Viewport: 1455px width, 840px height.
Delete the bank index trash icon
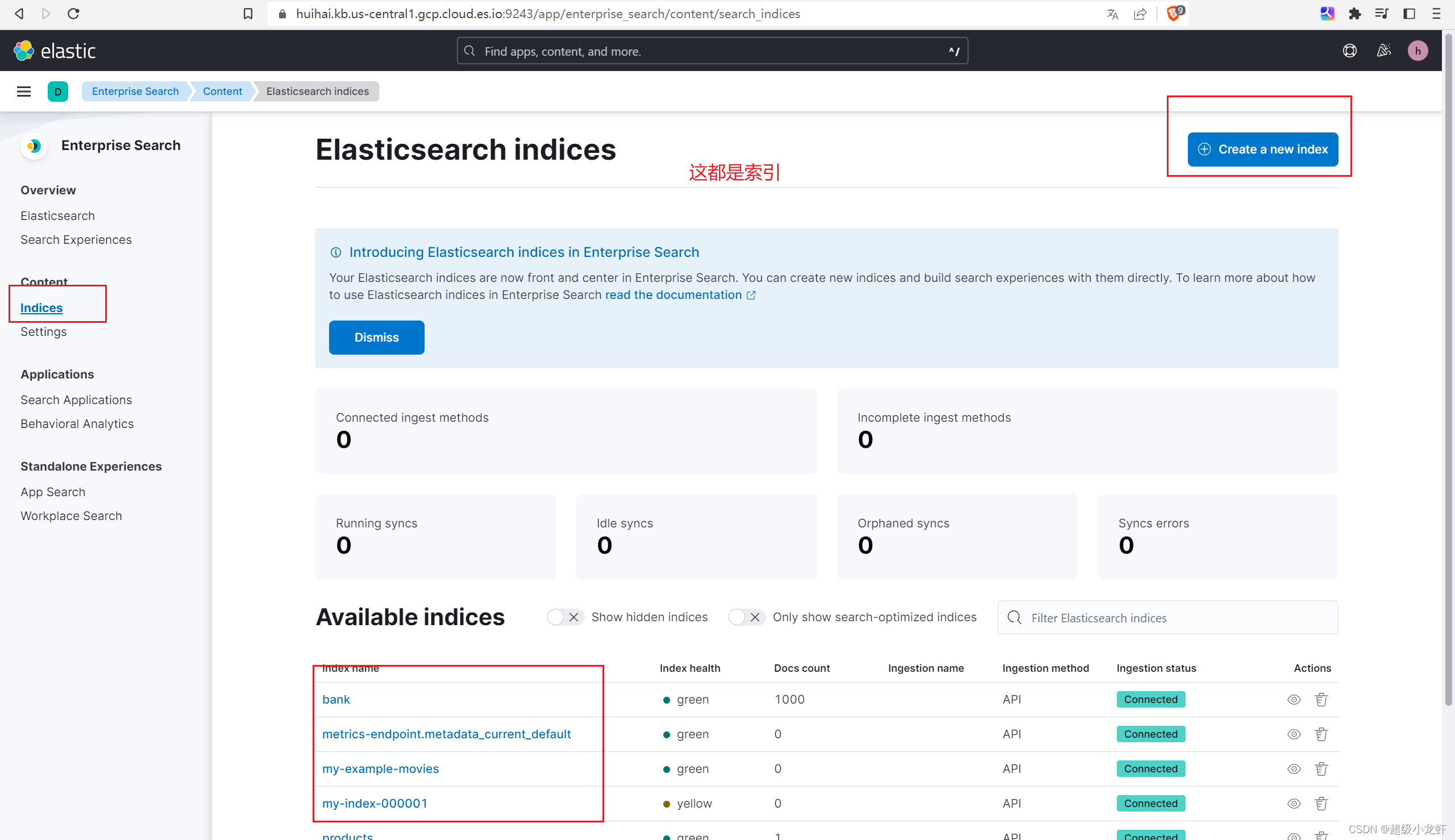[x=1321, y=699]
